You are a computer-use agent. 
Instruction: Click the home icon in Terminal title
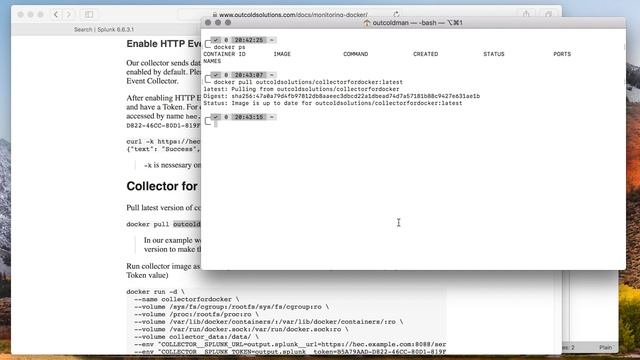coord(367,23)
